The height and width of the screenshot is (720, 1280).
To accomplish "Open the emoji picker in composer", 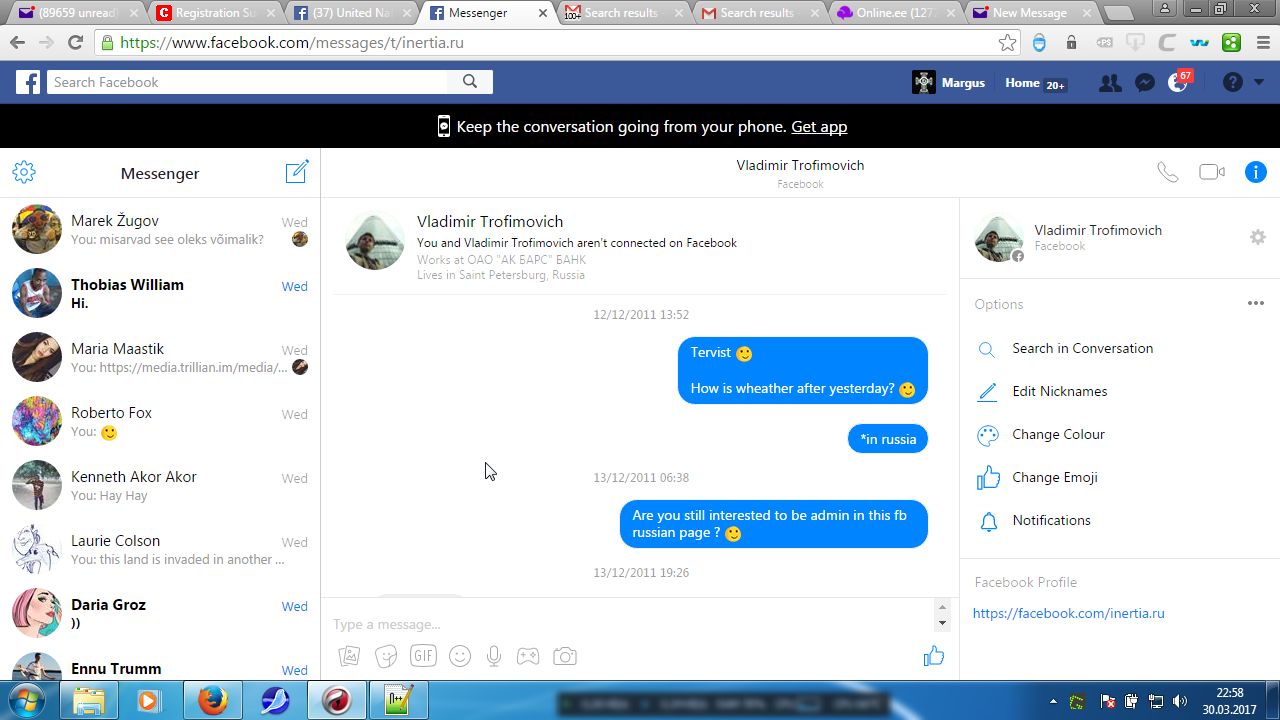I will click(460, 656).
